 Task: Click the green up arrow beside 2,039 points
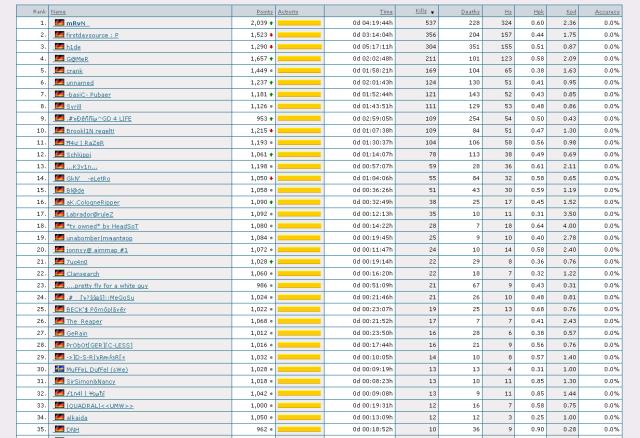click(272, 22)
